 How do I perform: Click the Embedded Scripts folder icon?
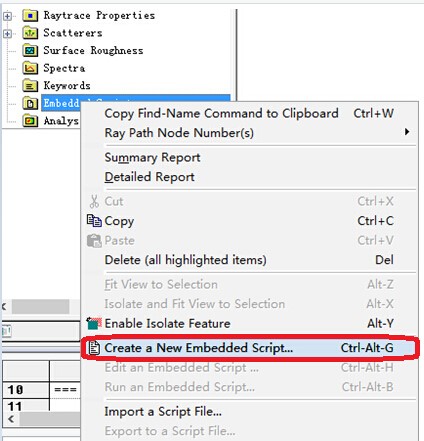30,103
